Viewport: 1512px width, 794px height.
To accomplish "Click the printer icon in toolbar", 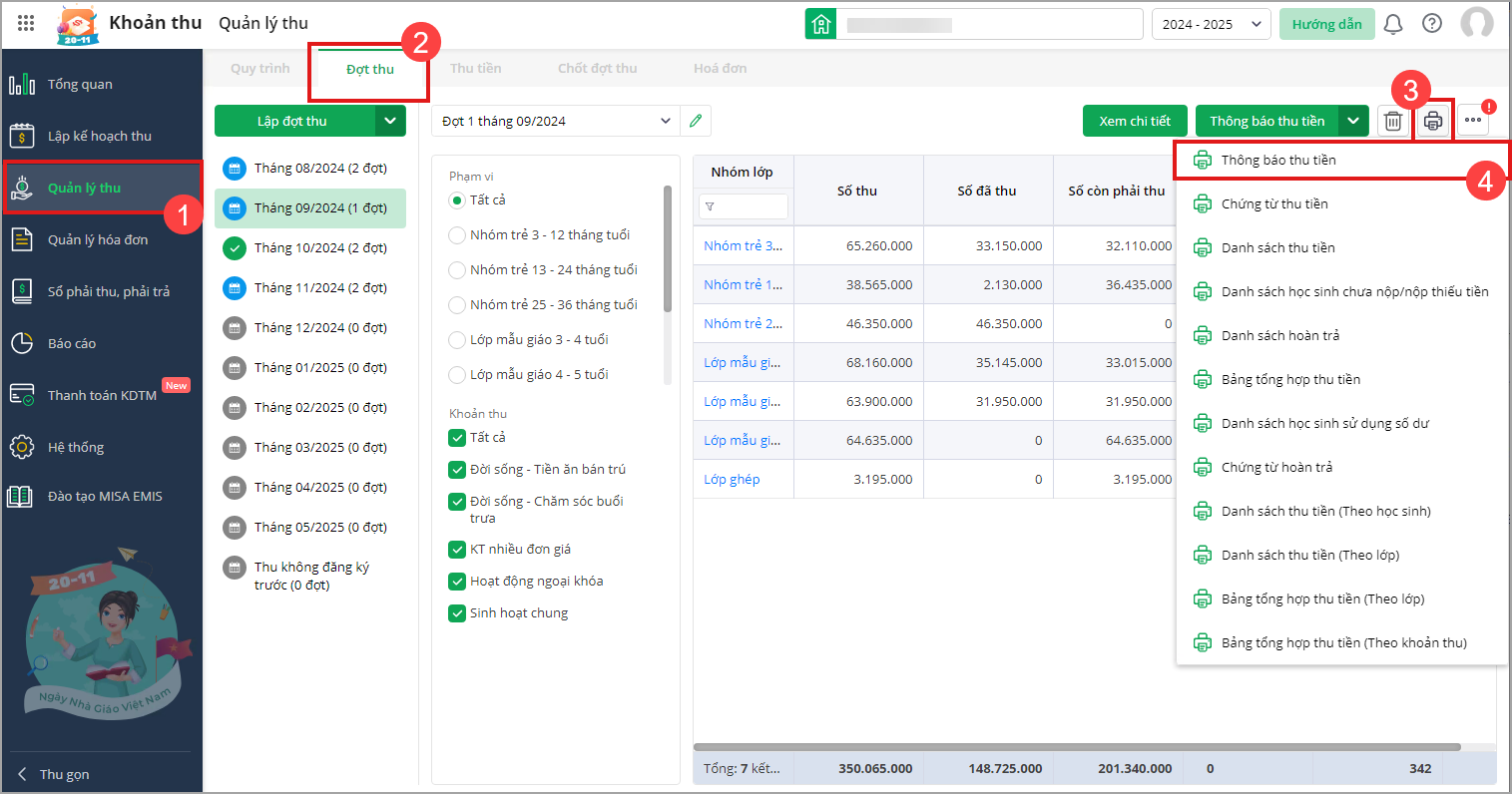I will (x=1433, y=122).
